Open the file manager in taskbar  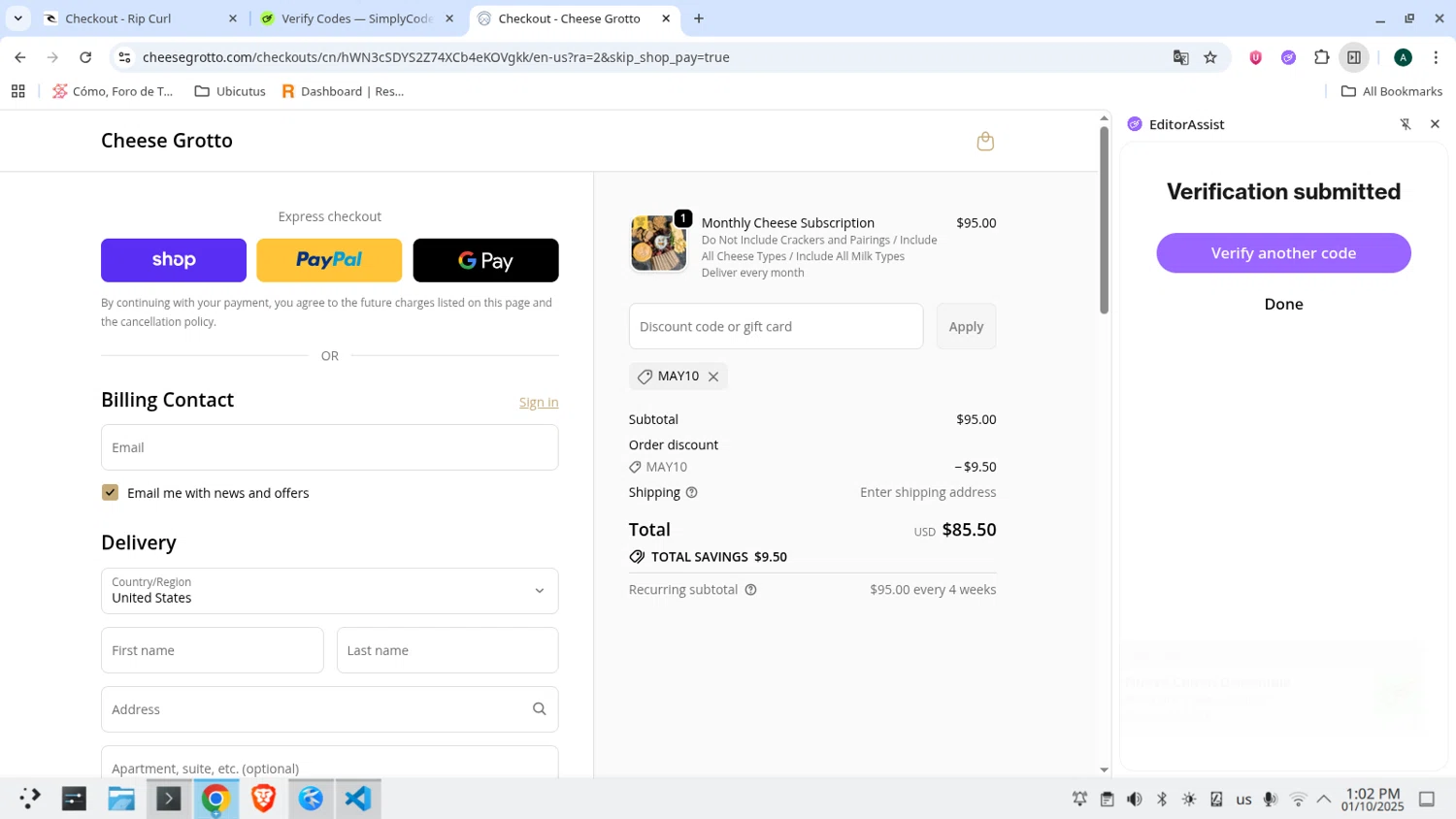[121, 799]
